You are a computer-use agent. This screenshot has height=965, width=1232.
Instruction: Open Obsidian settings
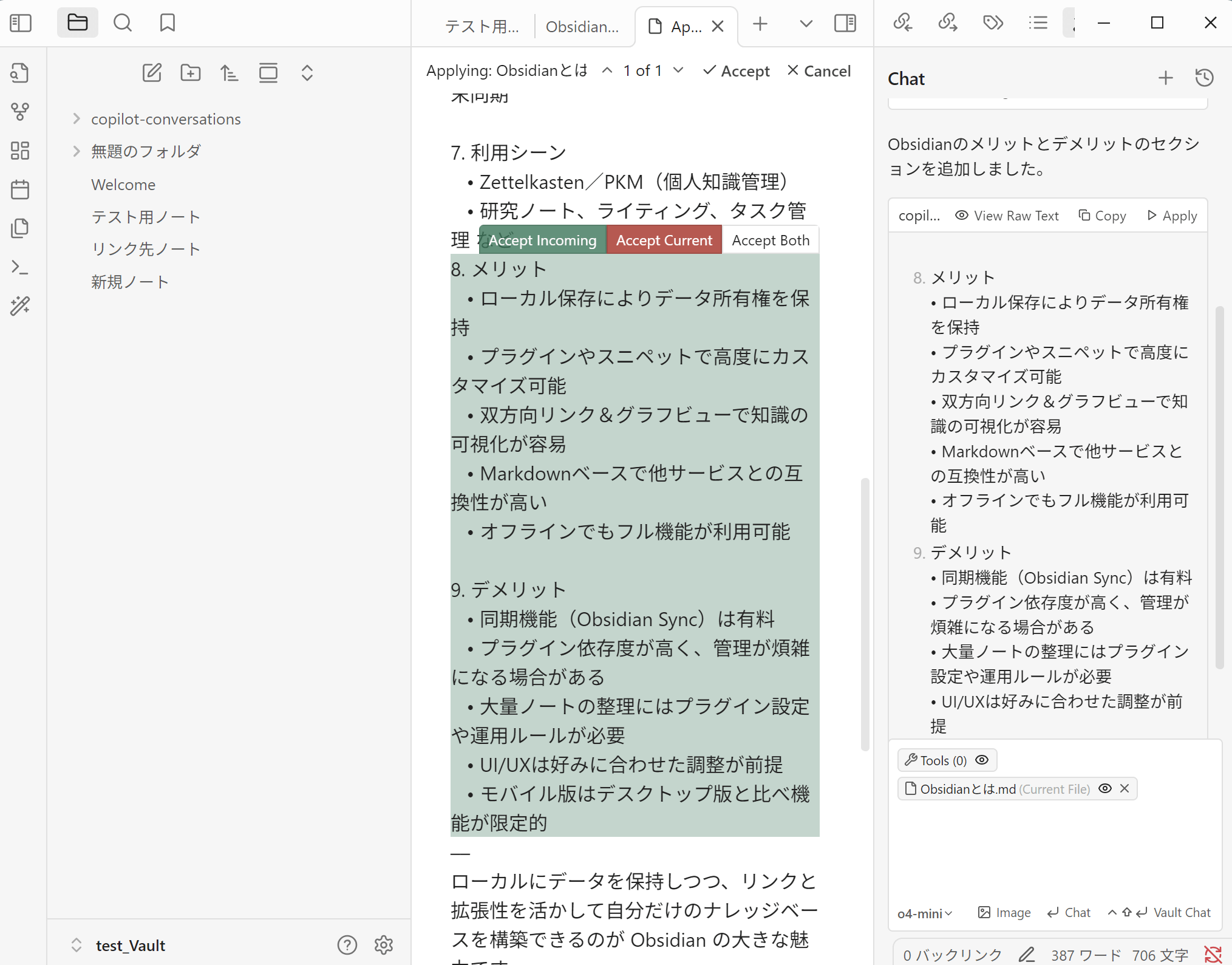pos(384,945)
